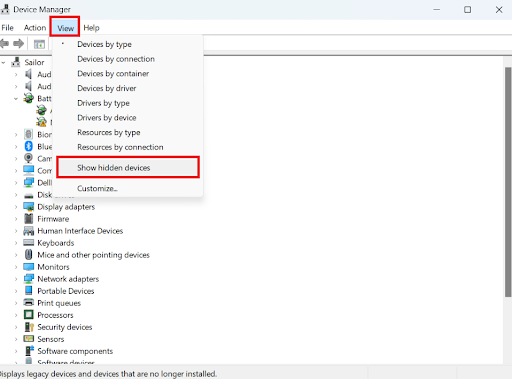Close the View menu
This screenshot has width=512, height=379.
tap(65, 28)
